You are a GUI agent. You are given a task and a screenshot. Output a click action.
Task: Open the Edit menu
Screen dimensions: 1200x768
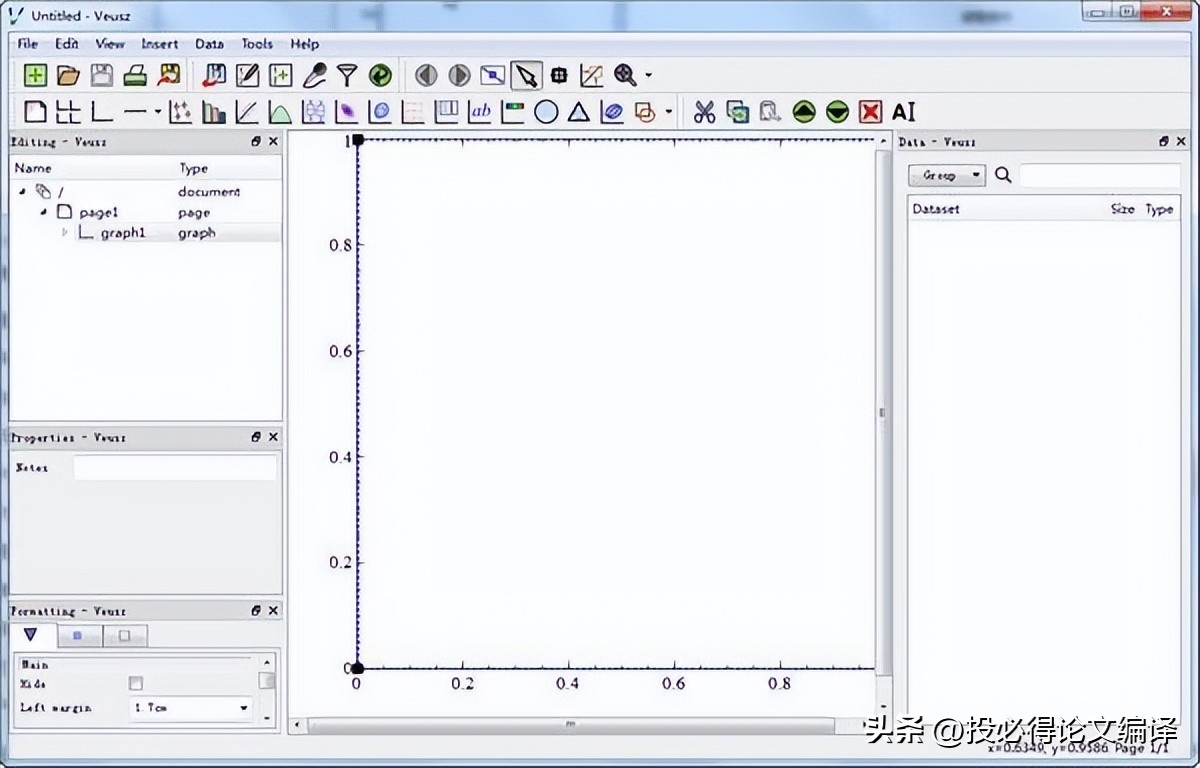pyautogui.click(x=67, y=44)
